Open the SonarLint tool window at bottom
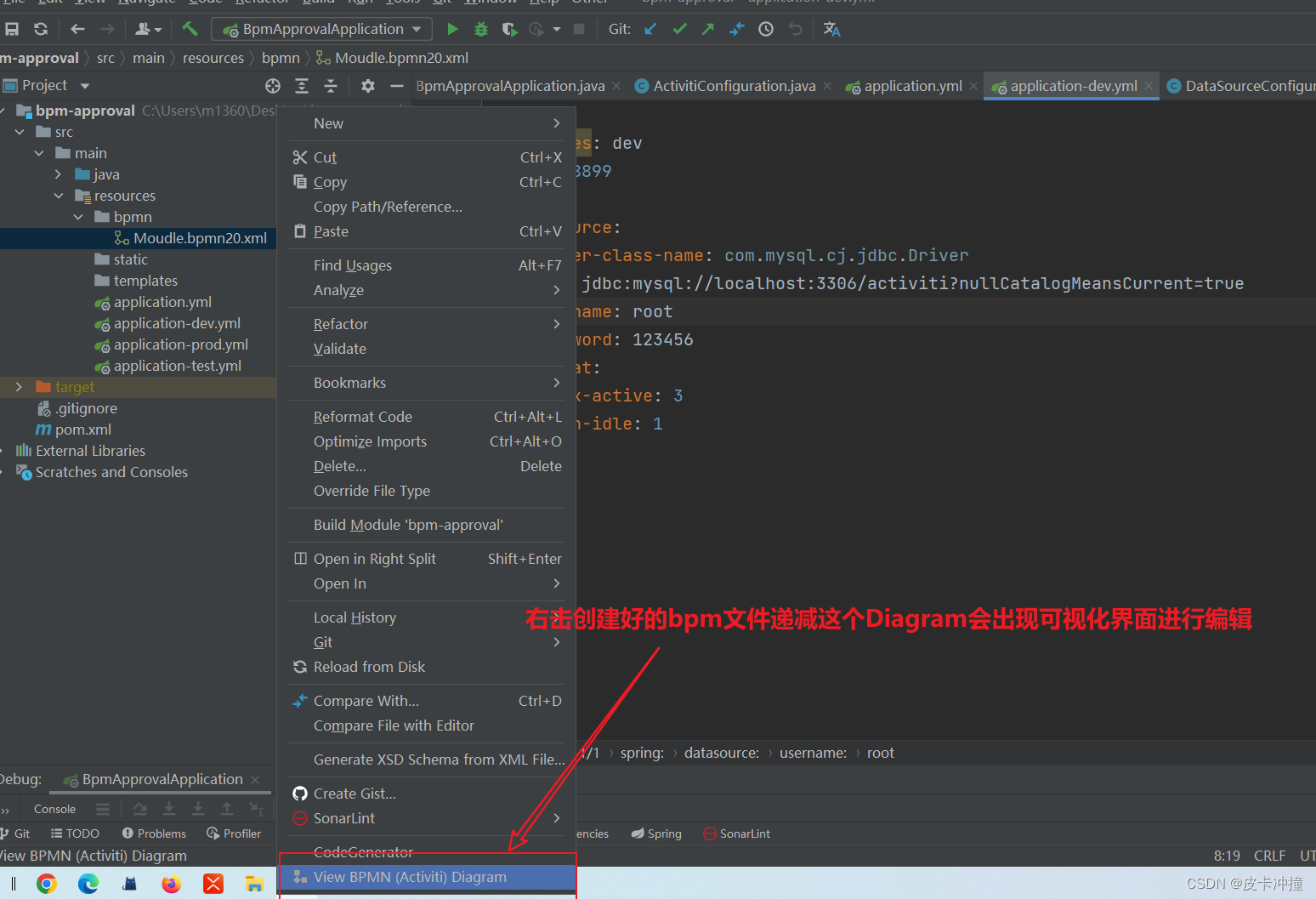Screen dimensions: 1316x899 tap(736, 834)
